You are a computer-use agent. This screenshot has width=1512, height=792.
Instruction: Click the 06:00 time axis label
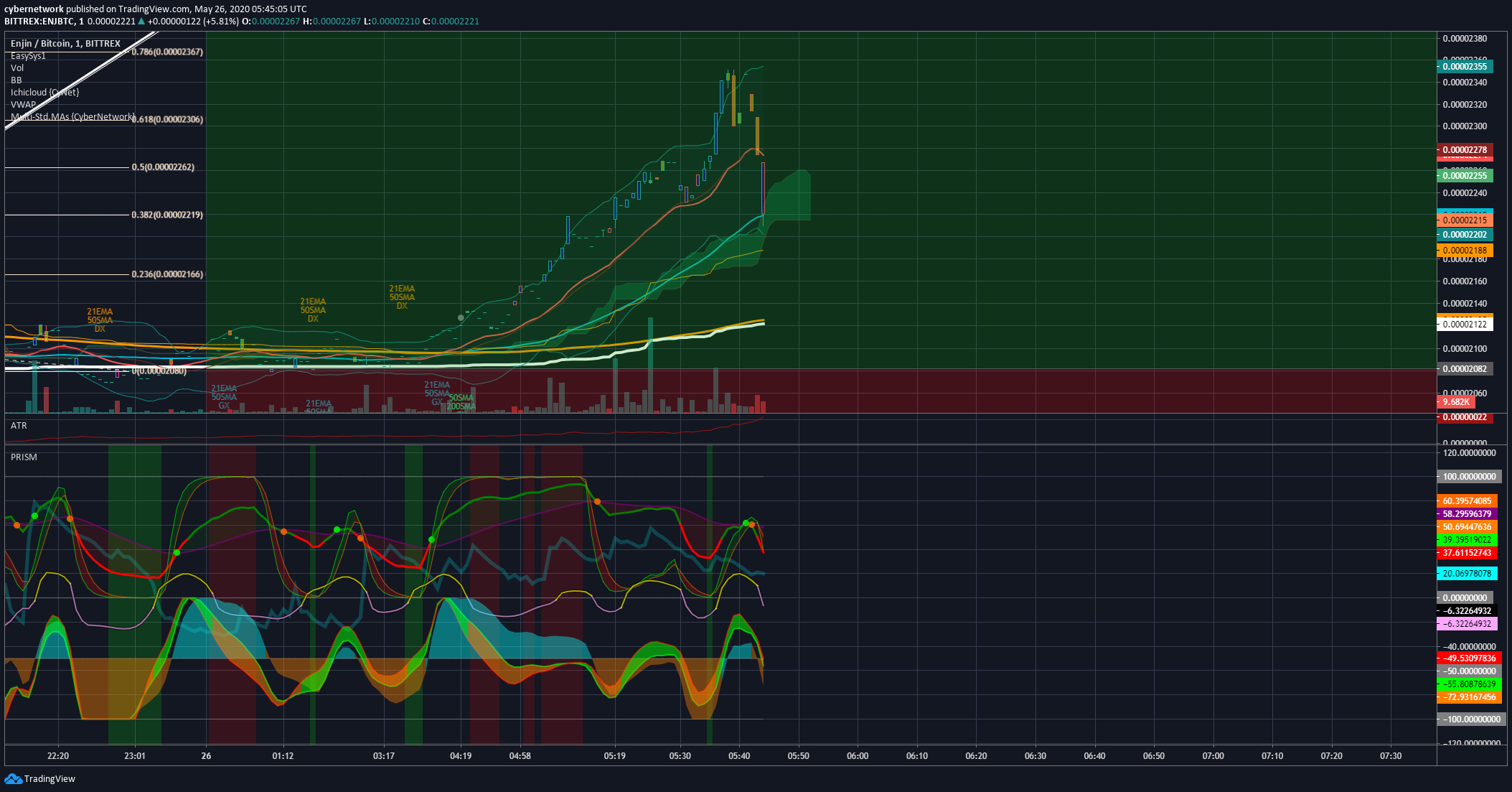pos(858,756)
